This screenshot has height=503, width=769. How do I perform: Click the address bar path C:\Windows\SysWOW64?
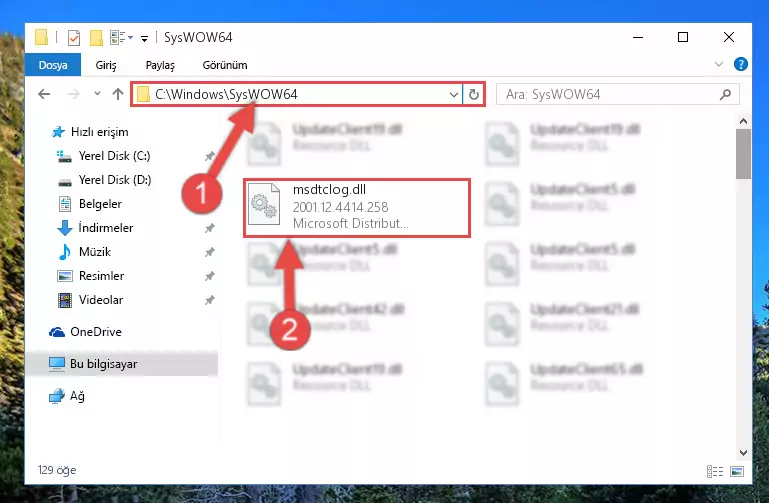(226, 94)
